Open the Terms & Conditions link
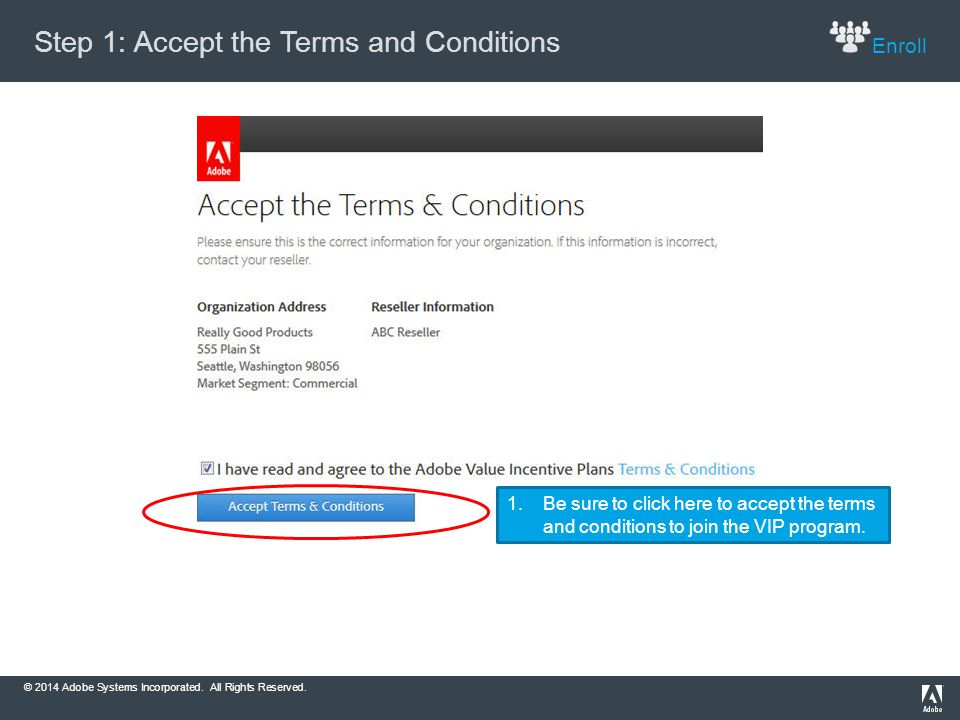Image resolution: width=960 pixels, height=720 pixels. point(686,469)
